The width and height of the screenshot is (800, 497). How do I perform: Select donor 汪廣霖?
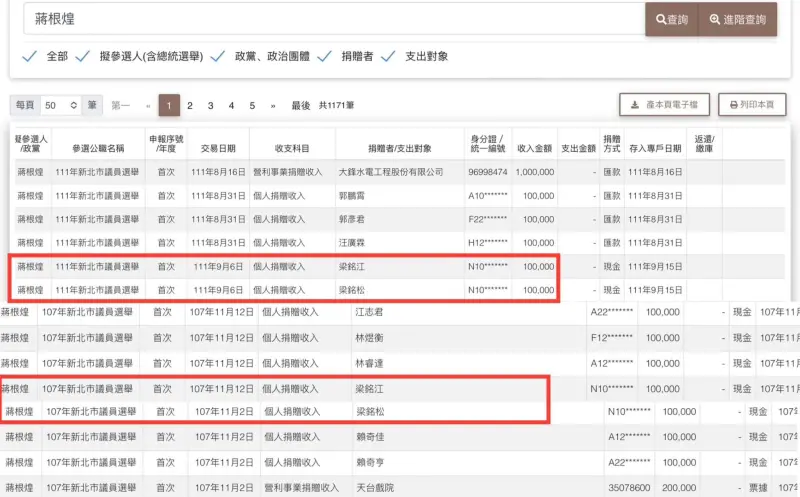point(352,243)
